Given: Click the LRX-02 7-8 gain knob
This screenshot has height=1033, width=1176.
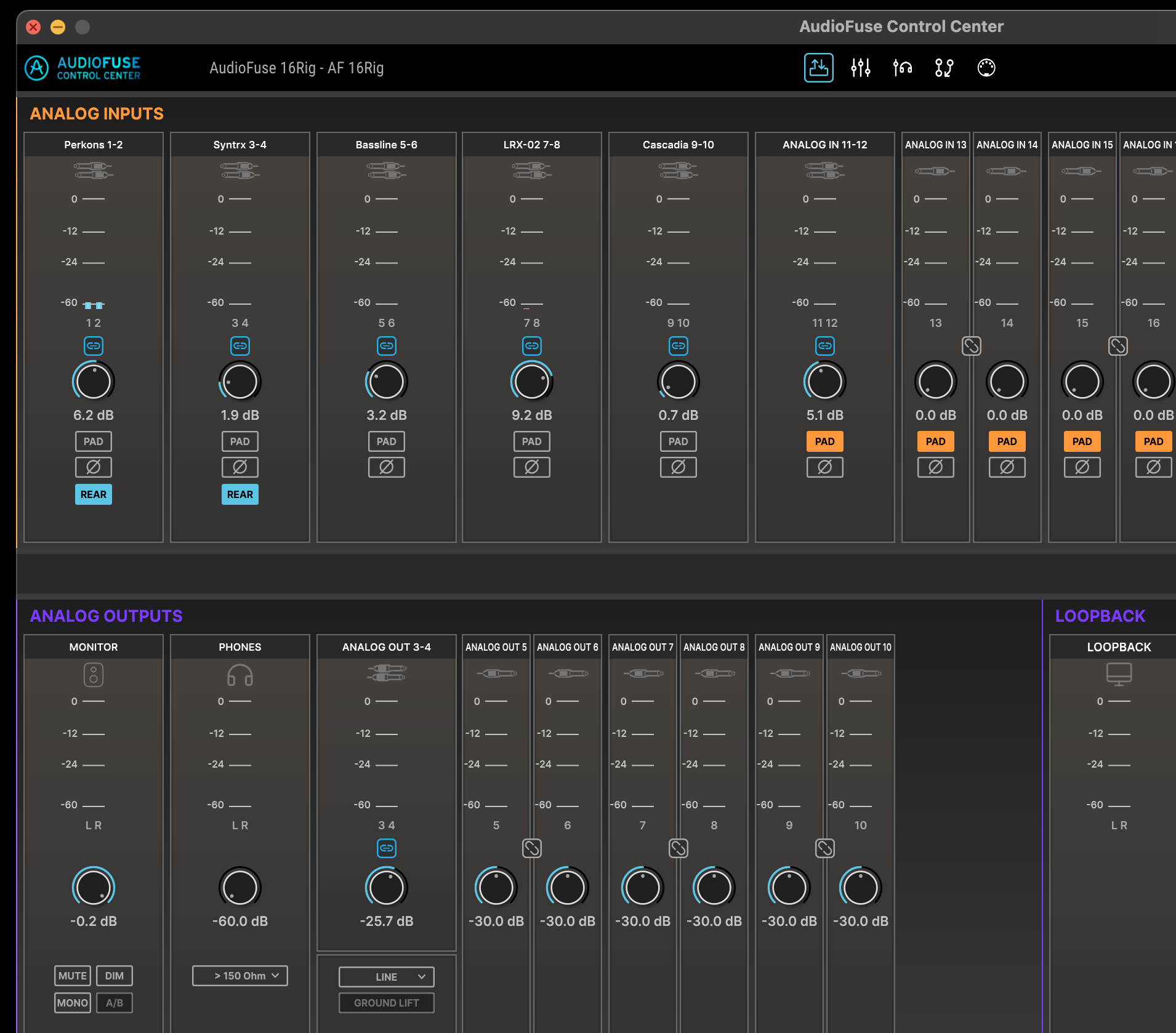Looking at the screenshot, I should pyautogui.click(x=532, y=382).
